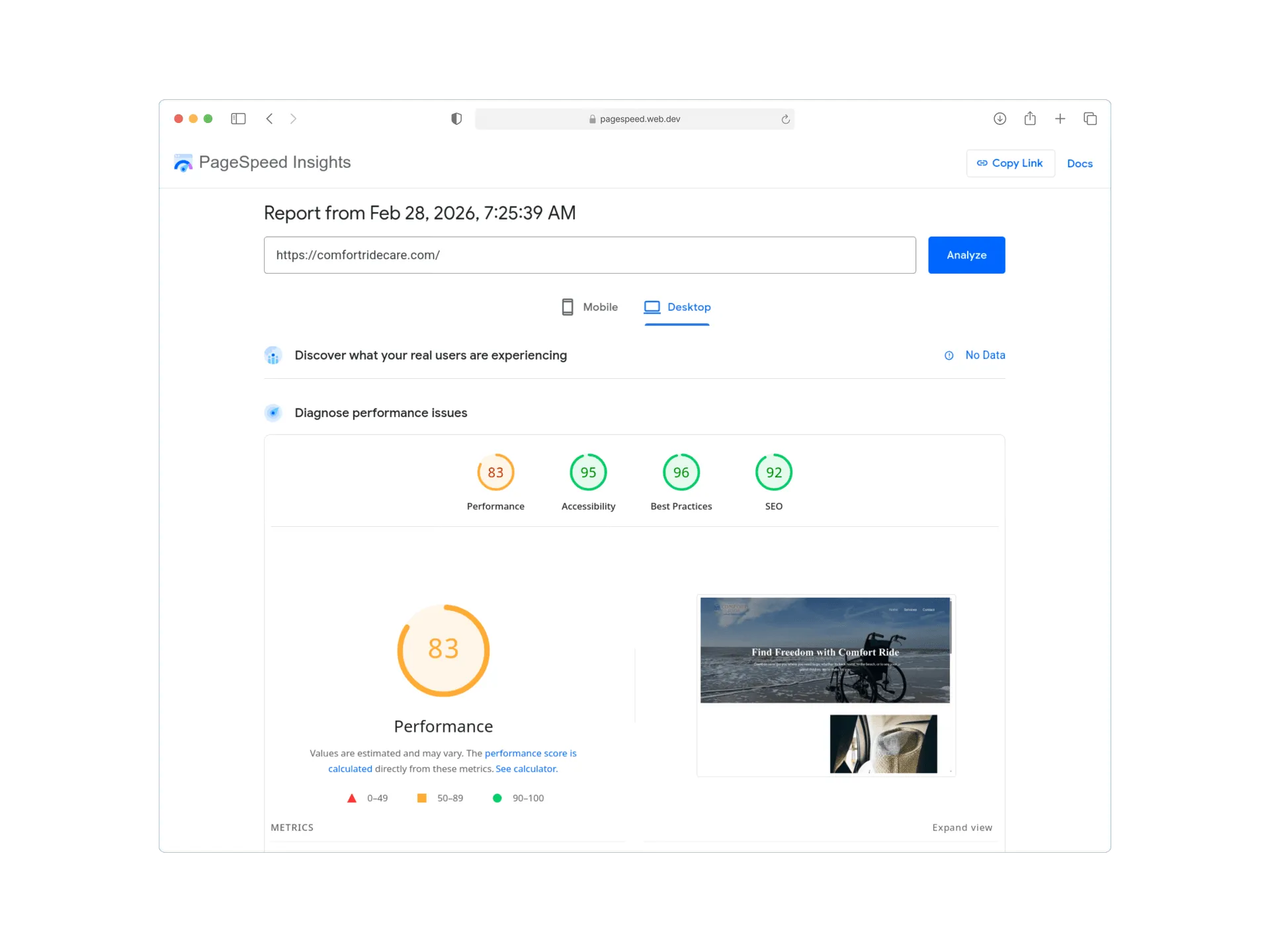Switch to the Mobile tab
This screenshot has width=1270, height=952.
click(589, 307)
